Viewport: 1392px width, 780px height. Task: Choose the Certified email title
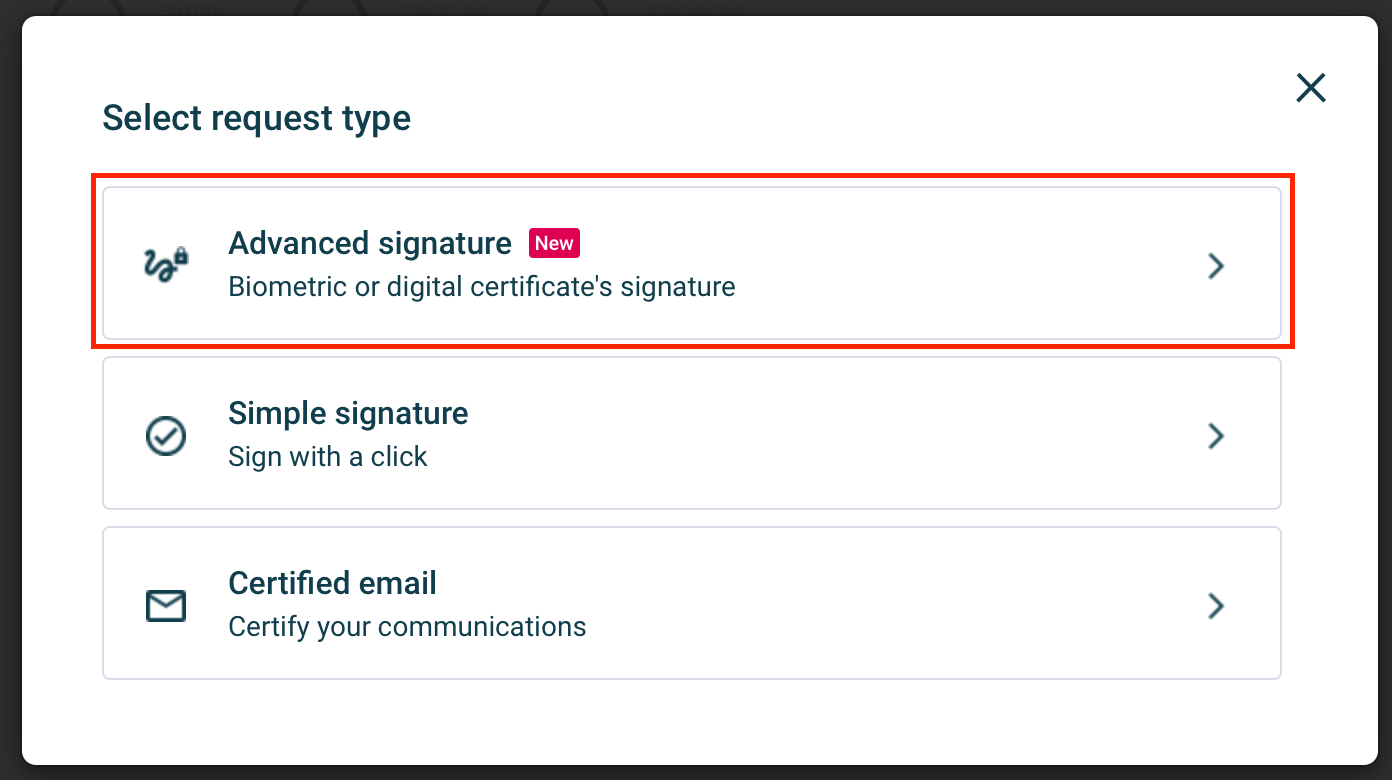coord(332,583)
